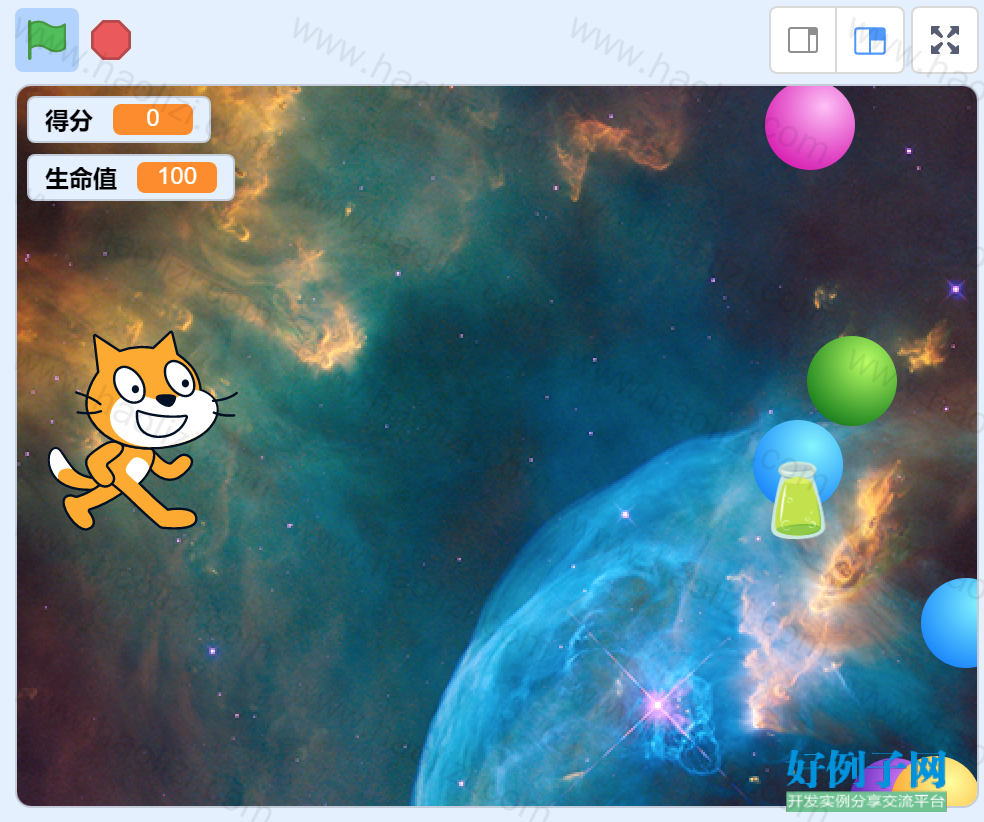
Task: Click the blue ball at right edge
Action: [950, 622]
